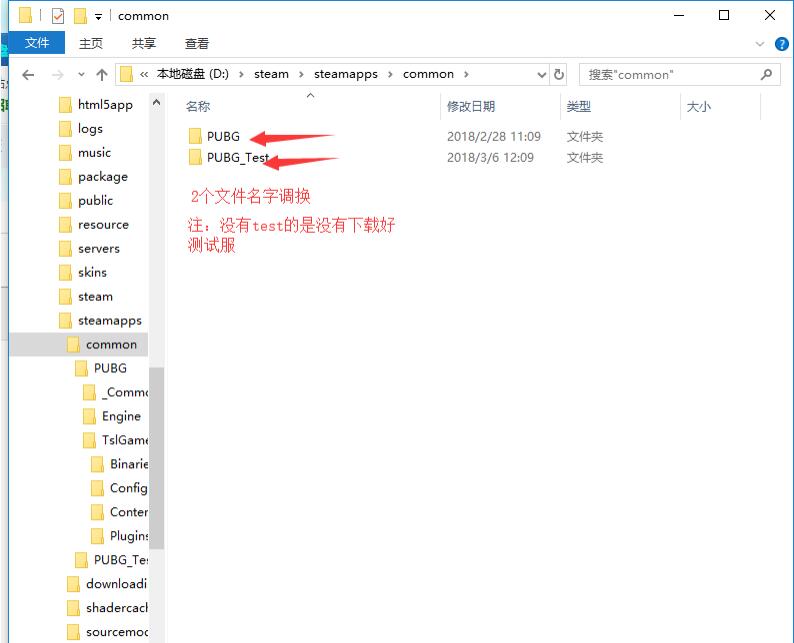Viewport: 794px width, 643px height.
Task: Sort by the 大小 column header
Action: [x=698, y=106]
